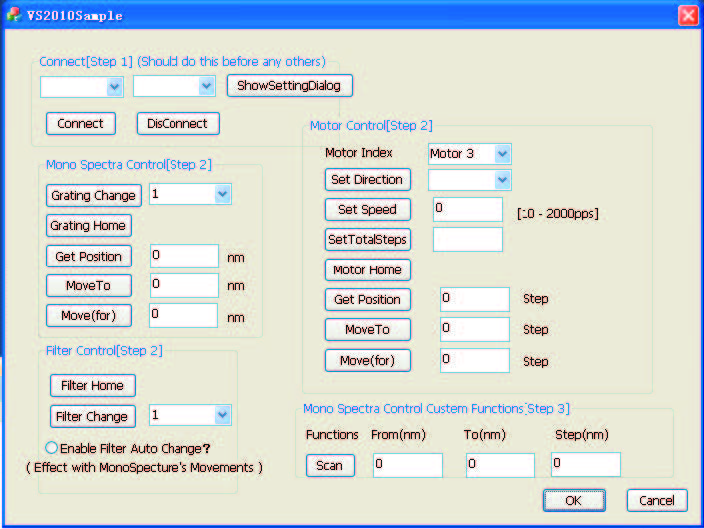Image resolution: width=704 pixels, height=529 pixels.
Task: Enable Filter Auto Change radio button
Action: (x=52, y=448)
